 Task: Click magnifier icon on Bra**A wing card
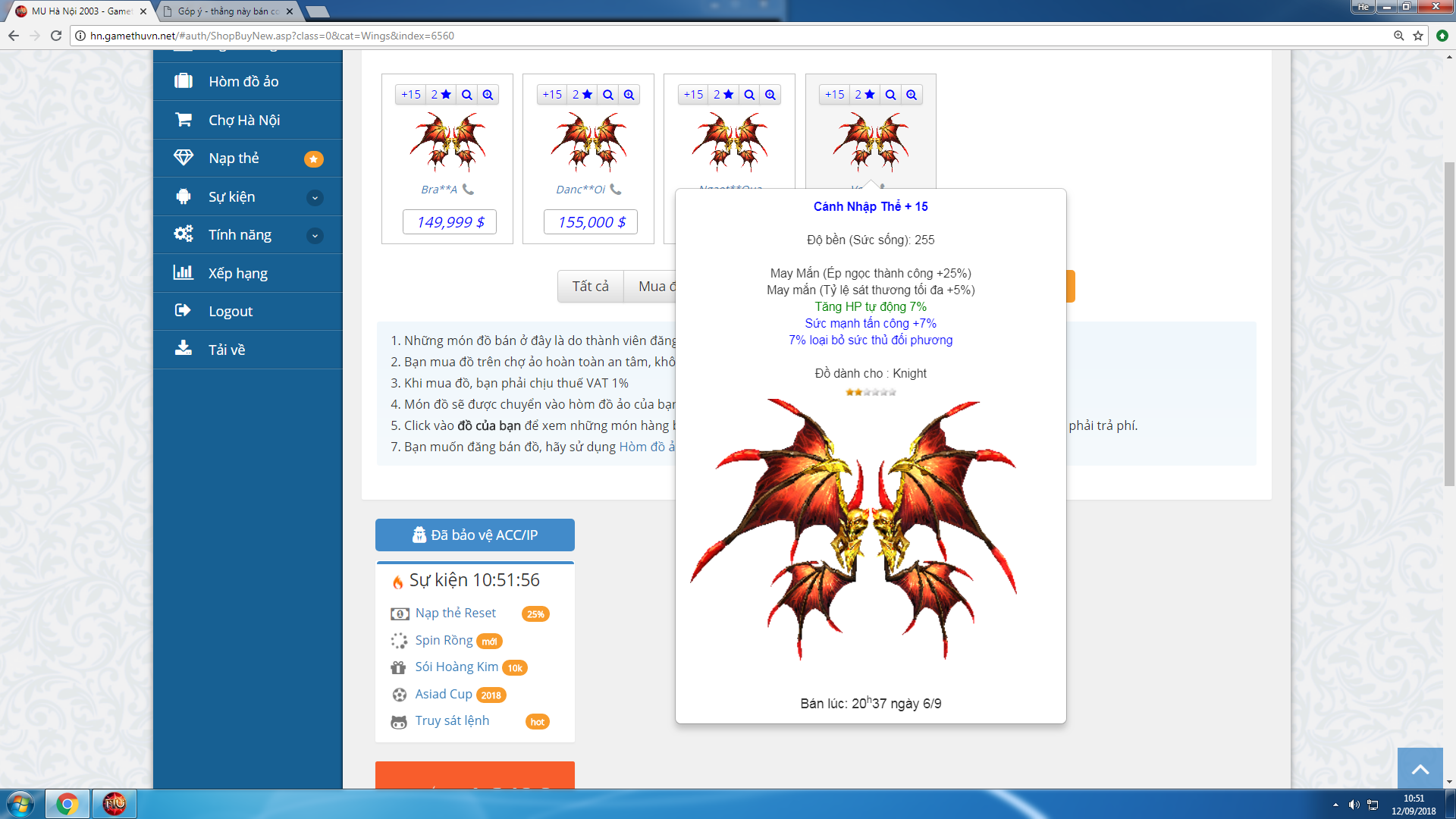(x=467, y=95)
